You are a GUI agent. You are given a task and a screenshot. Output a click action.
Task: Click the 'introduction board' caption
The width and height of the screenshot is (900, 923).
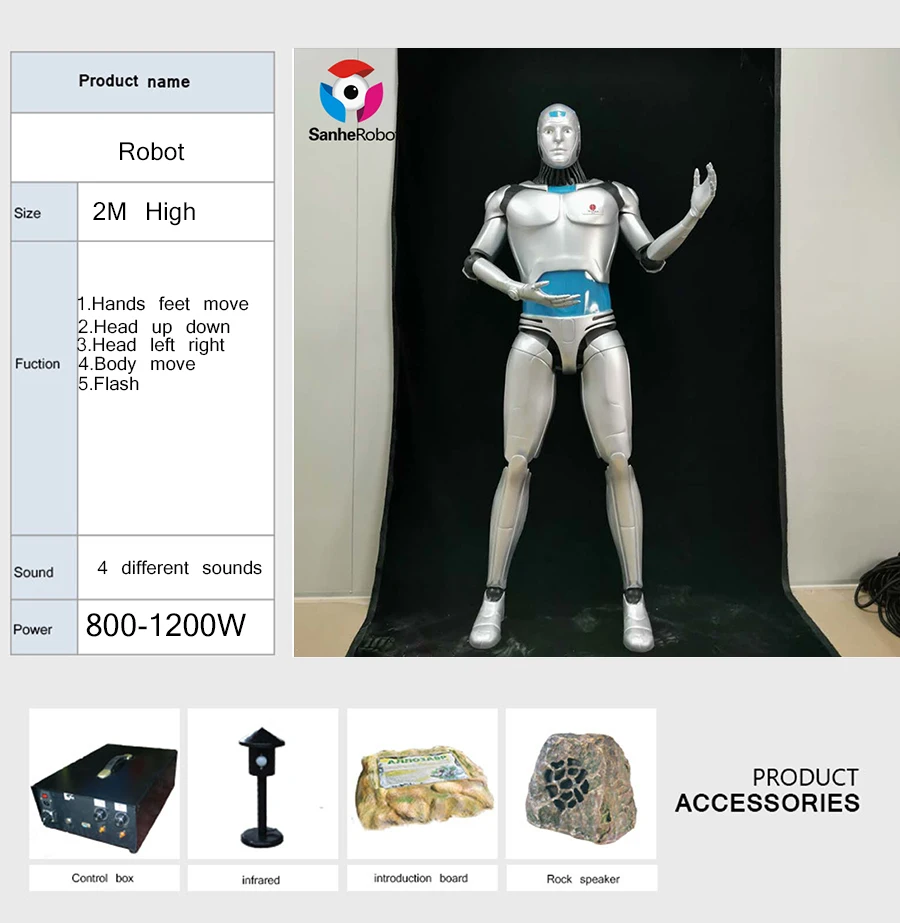coord(421,878)
